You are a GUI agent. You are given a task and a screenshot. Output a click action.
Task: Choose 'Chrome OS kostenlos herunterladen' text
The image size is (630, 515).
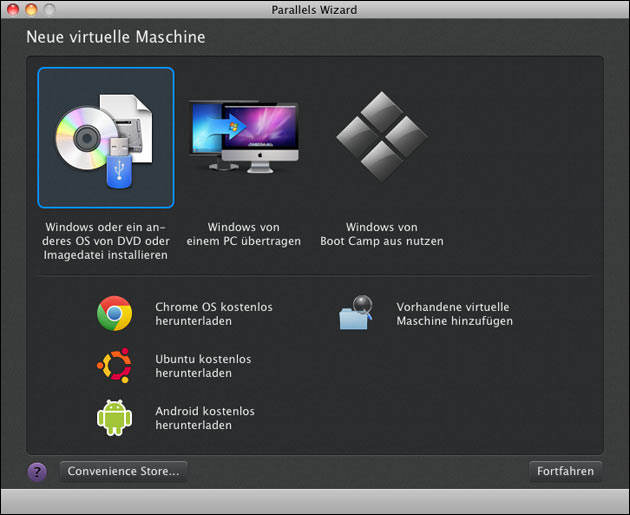point(214,314)
